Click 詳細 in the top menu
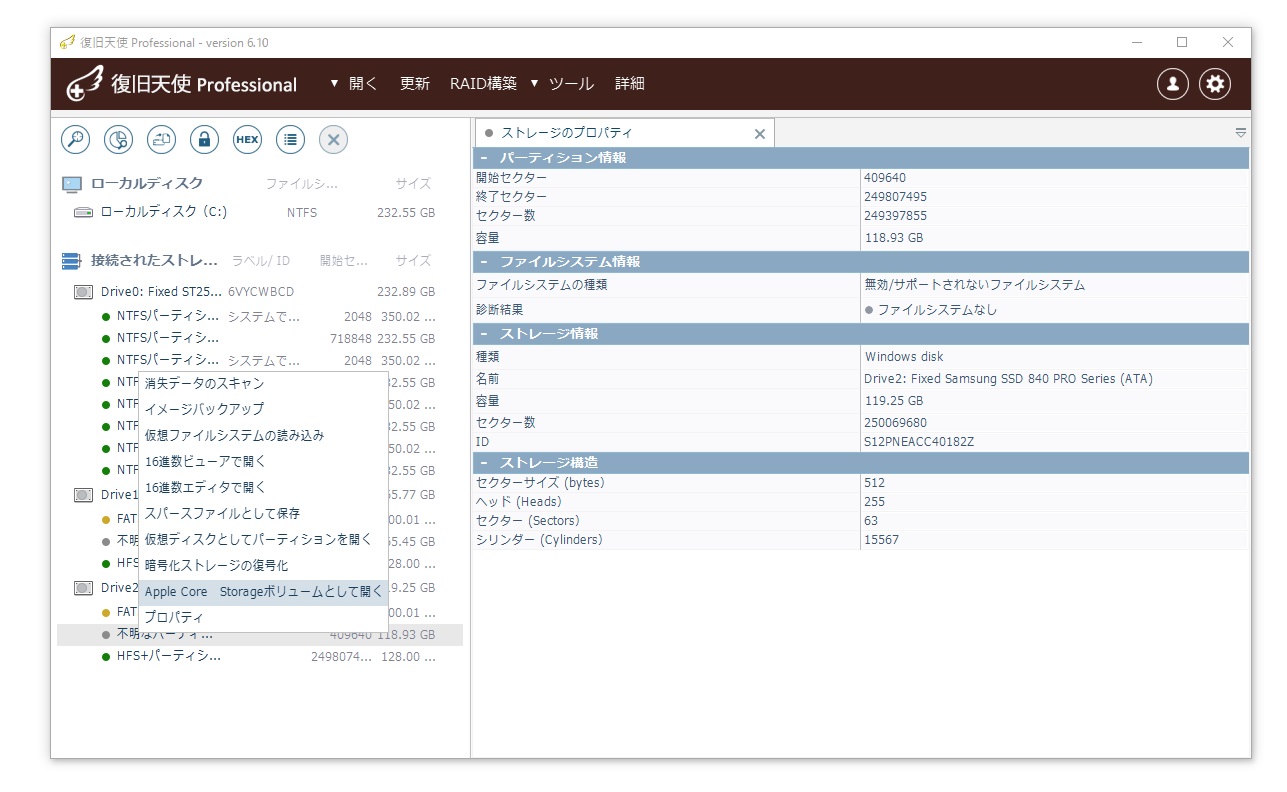Image resolution: width=1287 pixels, height=792 pixels. point(630,84)
